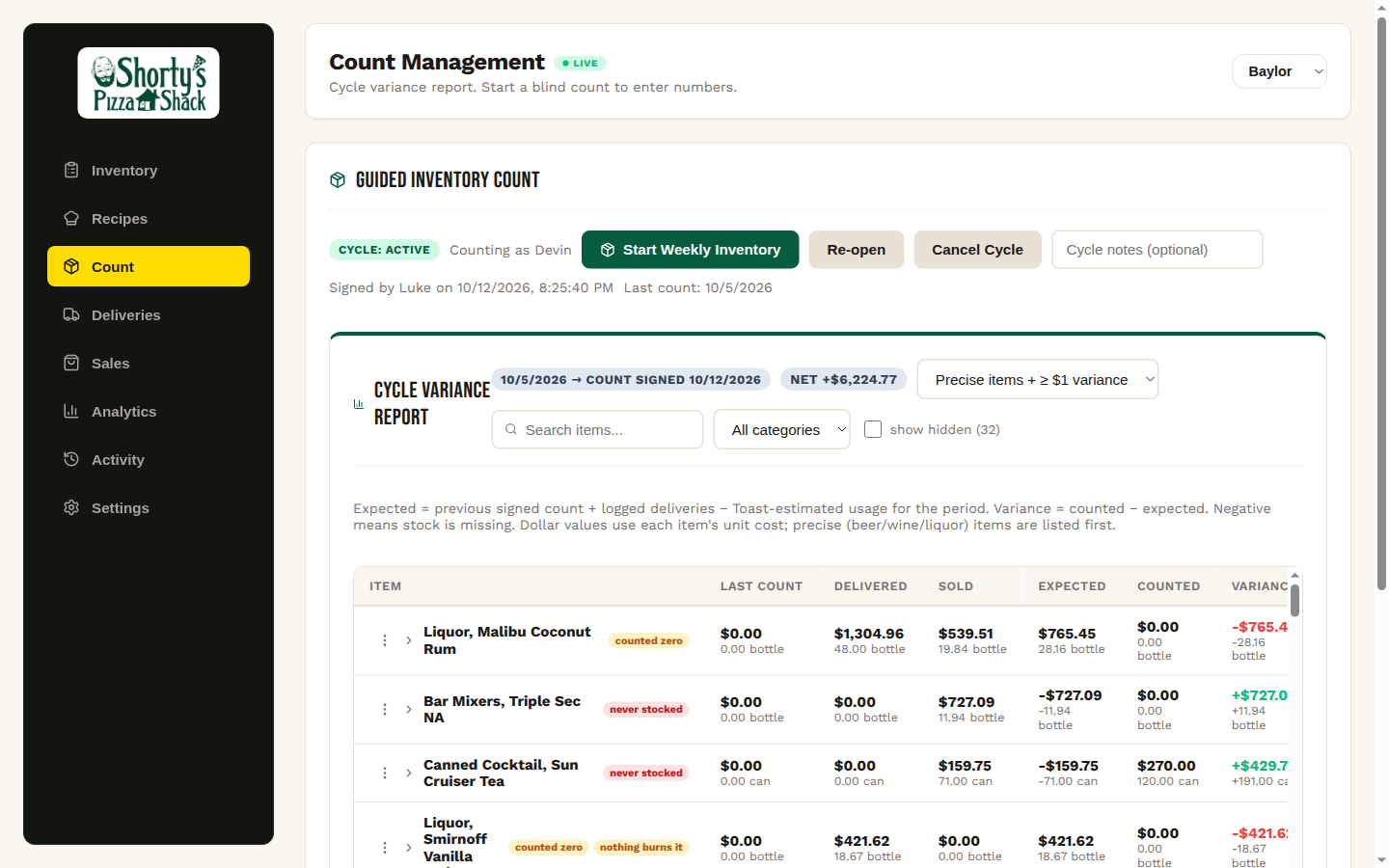Click Start Weekly Inventory button
Viewport: 1389px width, 868px height.
(x=691, y=250)
